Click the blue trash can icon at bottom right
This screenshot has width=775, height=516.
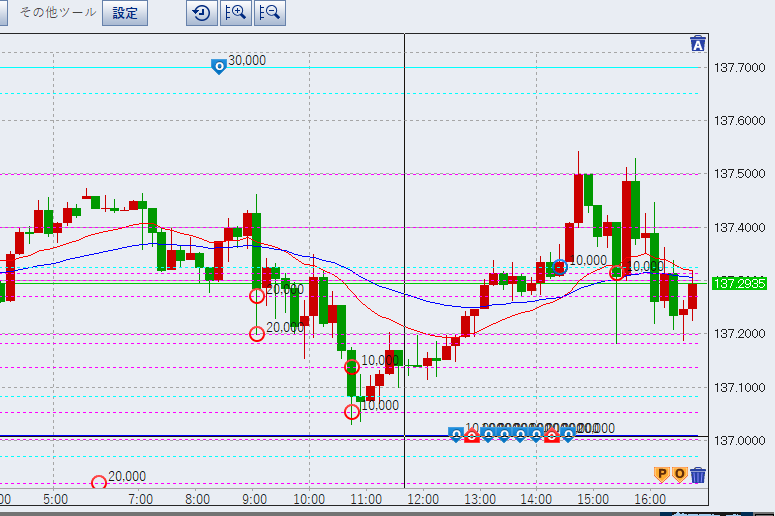(698, 474)
